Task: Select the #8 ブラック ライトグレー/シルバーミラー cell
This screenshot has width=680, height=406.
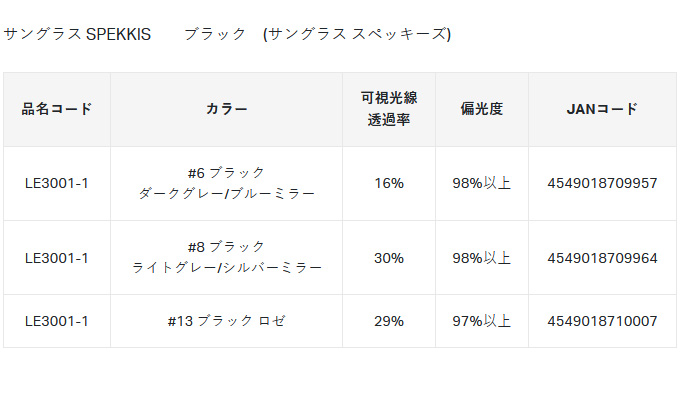Action: point(226,258)
